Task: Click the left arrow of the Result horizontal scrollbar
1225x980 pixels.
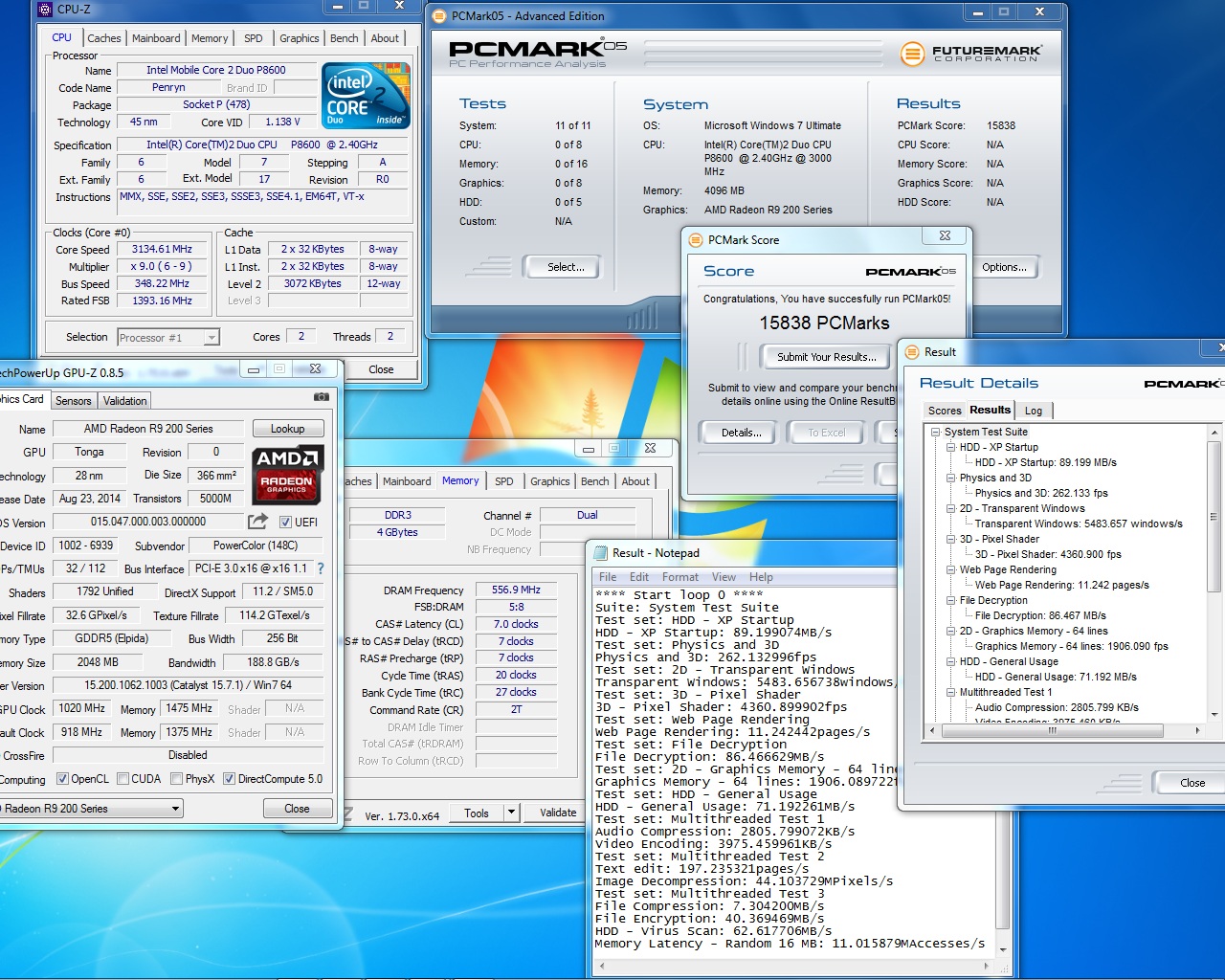Action: click(933, 730)
